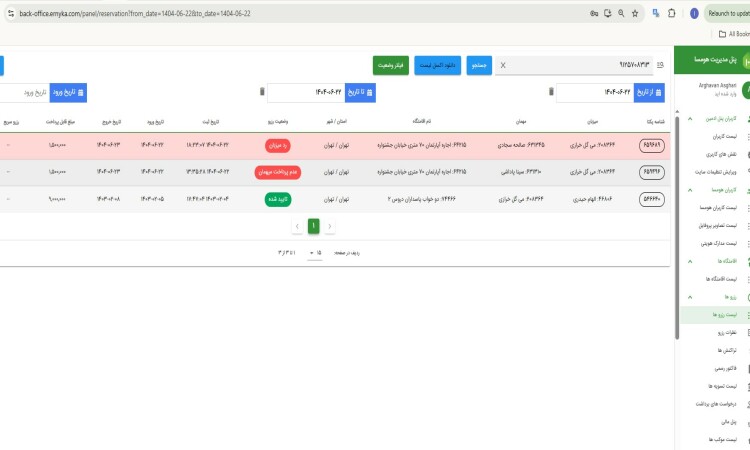750x450 pixels.
Task: Click the blue 'جستجو' search button
Action: (x=478, y=65)
